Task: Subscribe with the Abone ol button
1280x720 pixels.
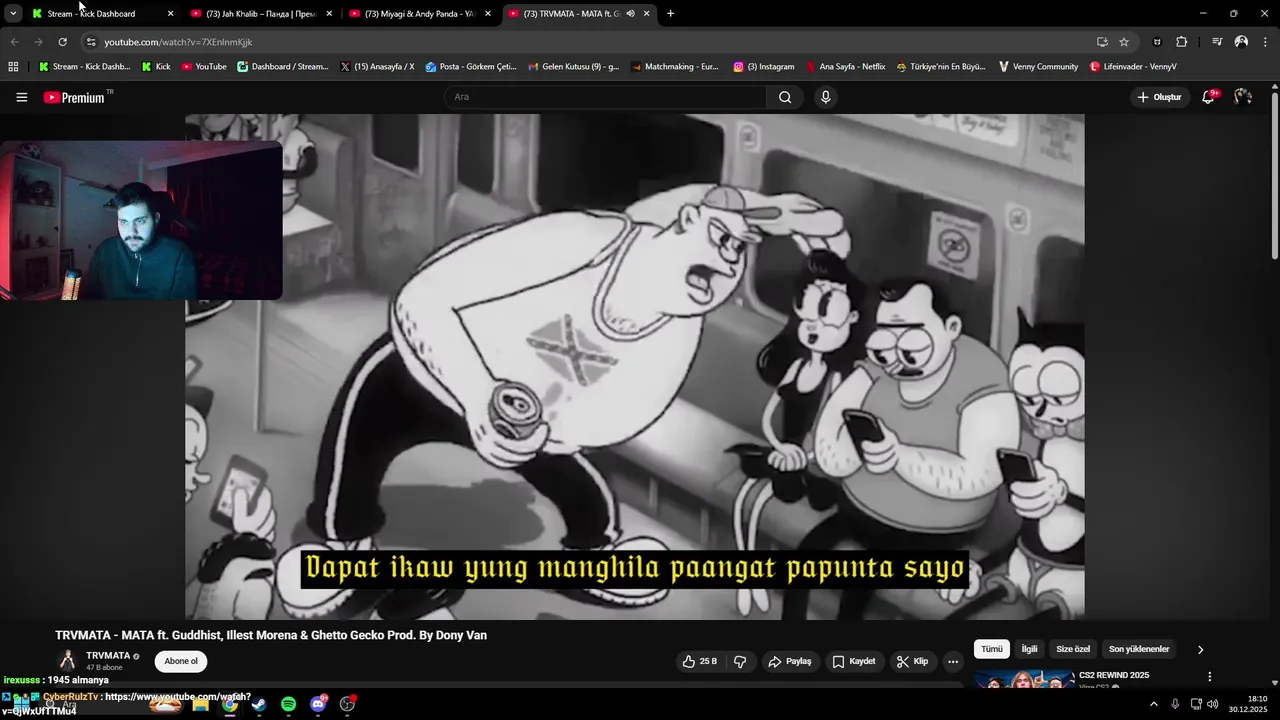Action: coord(181,661)
